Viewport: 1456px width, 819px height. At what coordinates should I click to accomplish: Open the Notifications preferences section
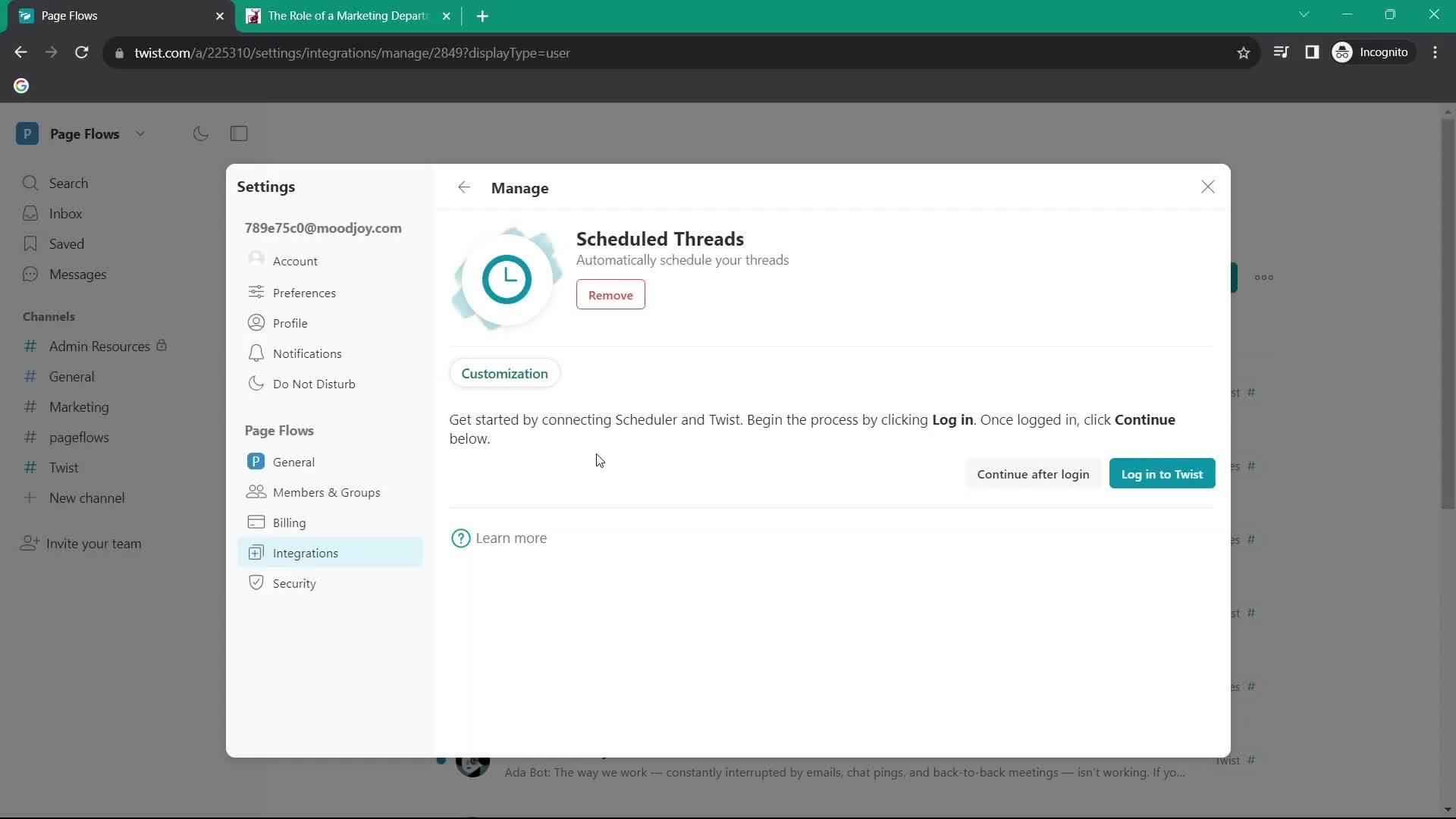(x=307, y=353)
